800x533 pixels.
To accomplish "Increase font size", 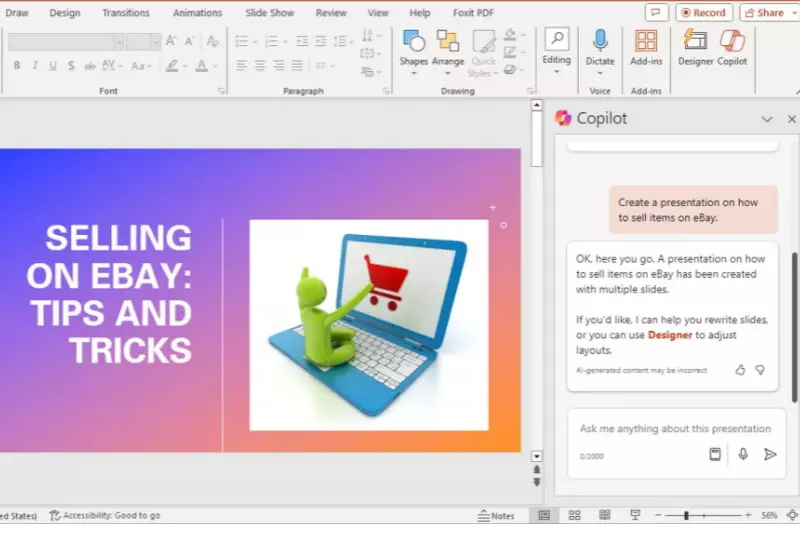I will pos(171,41).
